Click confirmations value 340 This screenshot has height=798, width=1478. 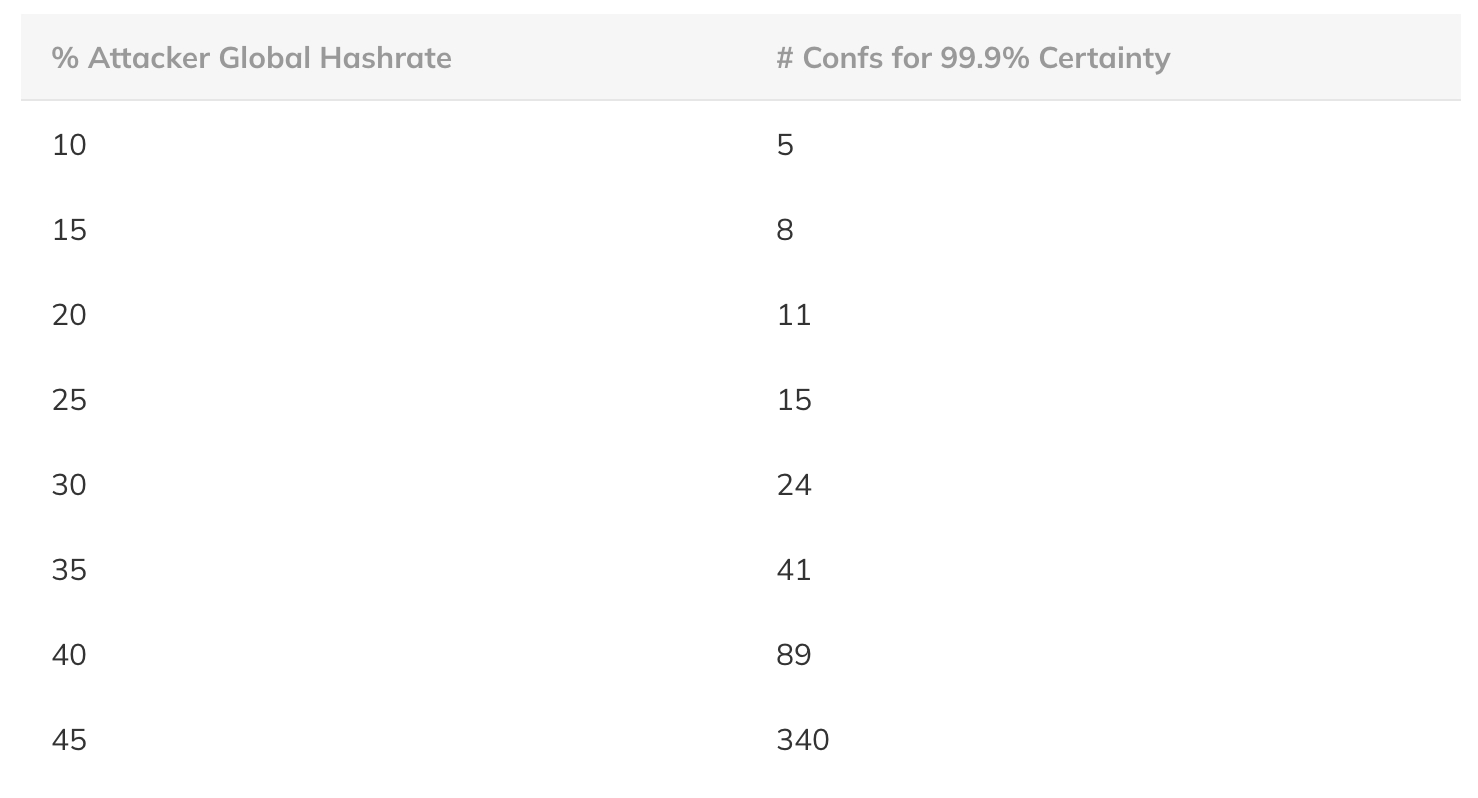point(803,740)
